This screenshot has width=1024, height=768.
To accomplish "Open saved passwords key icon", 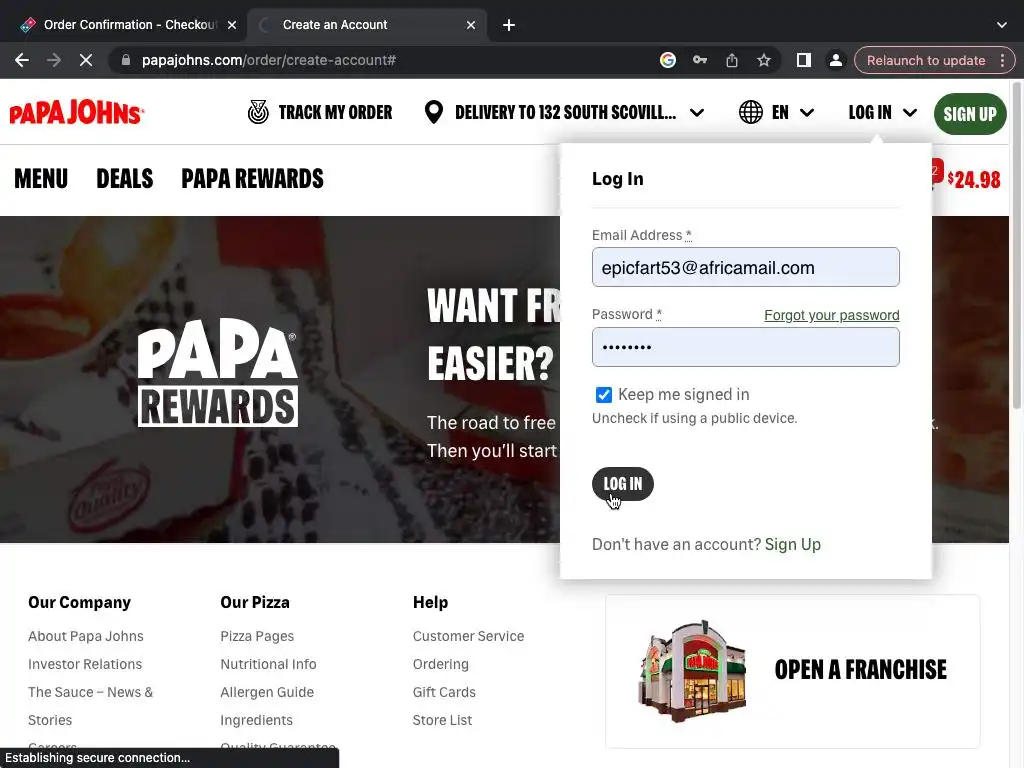I will pos(699,60).
